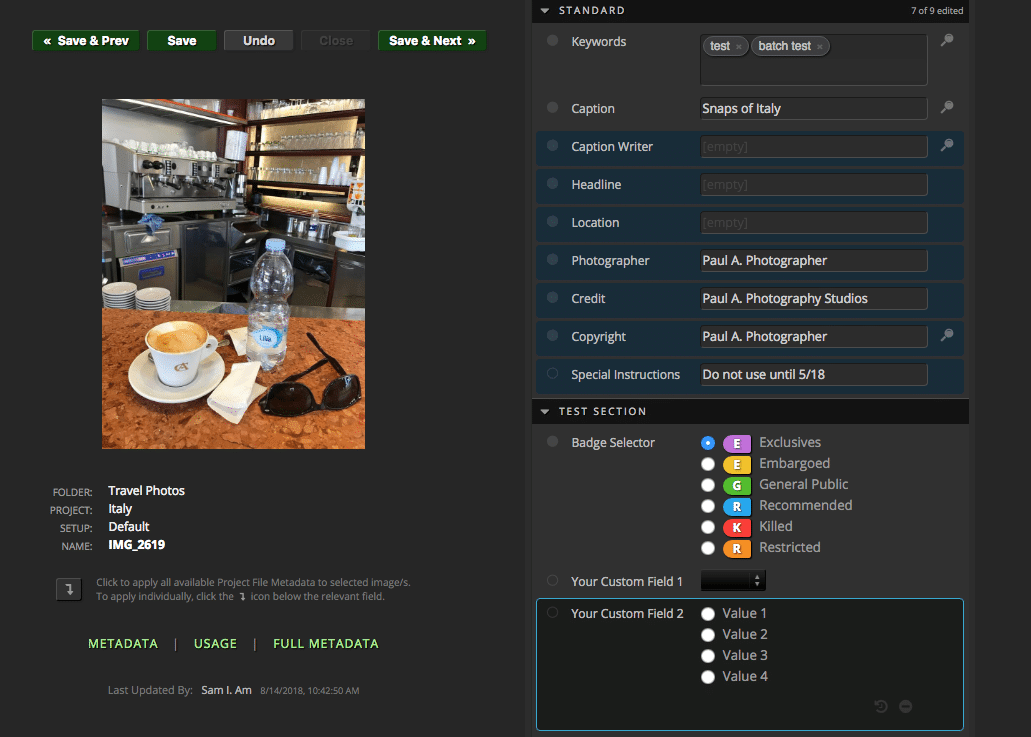This screenshot has width=1031, height=737.
Task: Click the search icon for Caption Writer
Action: coord(946,146)
